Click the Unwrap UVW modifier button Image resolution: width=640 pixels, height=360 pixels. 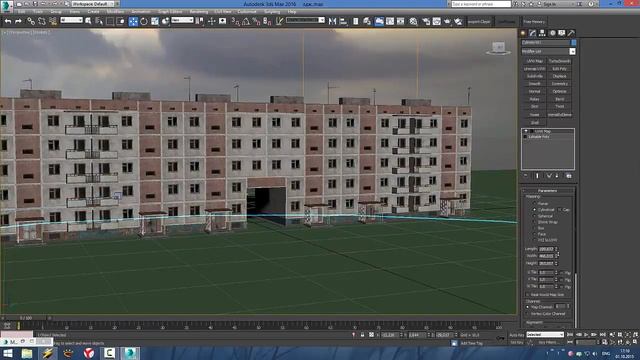tap(534, 69)
